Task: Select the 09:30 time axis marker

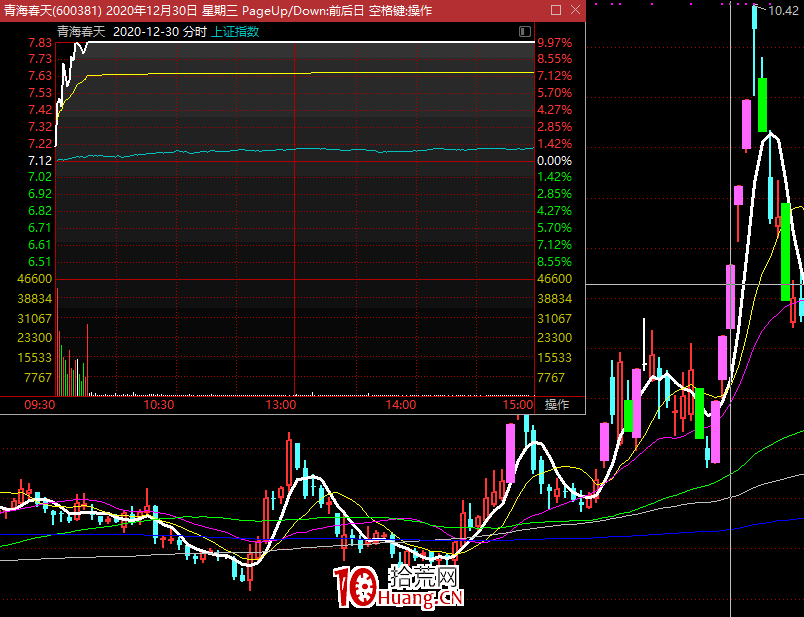Action: [x=39, y=405]
